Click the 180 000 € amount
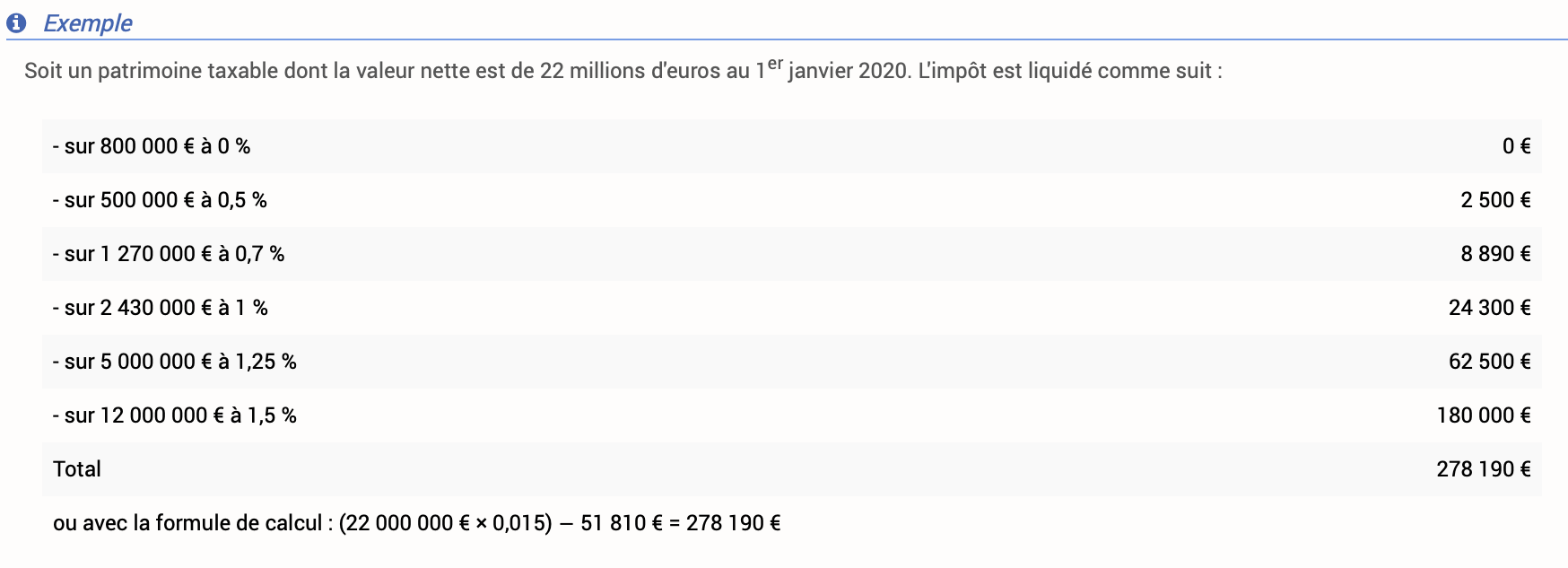The height and width of the screenshot is (568, 1568). click(1484, 415)
